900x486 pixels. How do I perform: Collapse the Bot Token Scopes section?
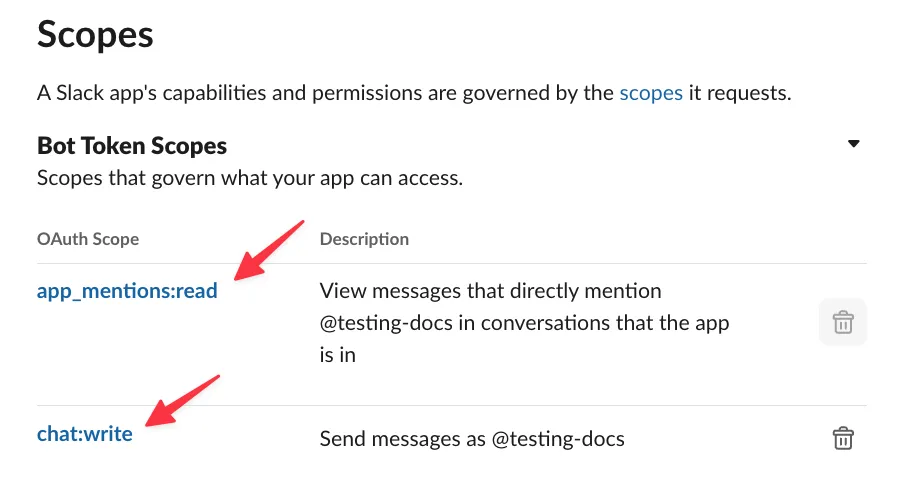(853, 144)
